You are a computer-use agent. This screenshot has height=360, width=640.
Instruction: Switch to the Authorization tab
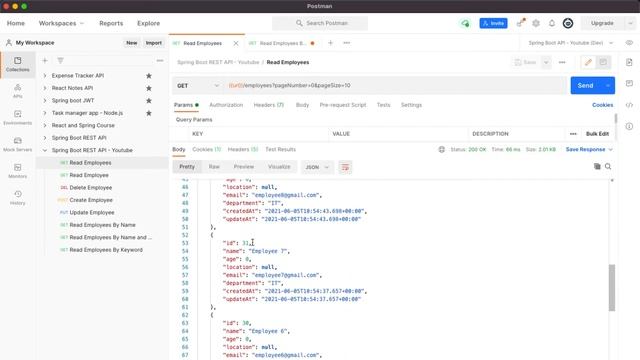tap(226, 105)
